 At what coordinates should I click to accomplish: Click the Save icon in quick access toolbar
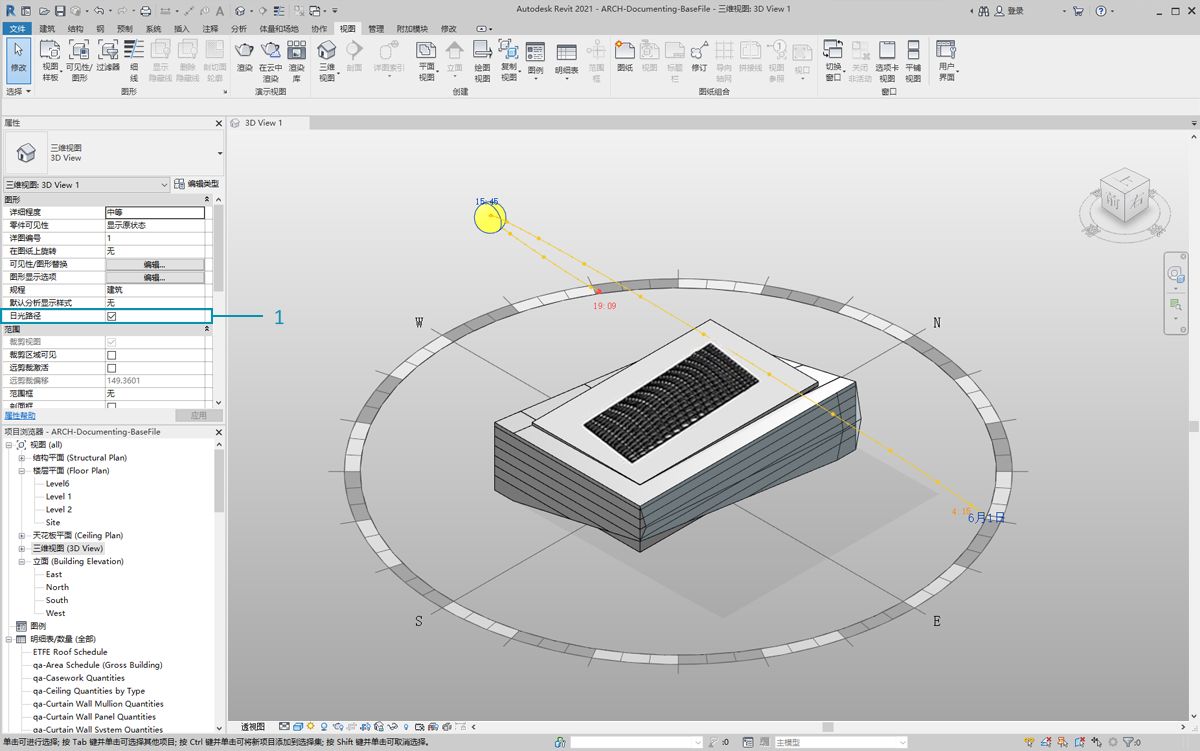[59, 10]
